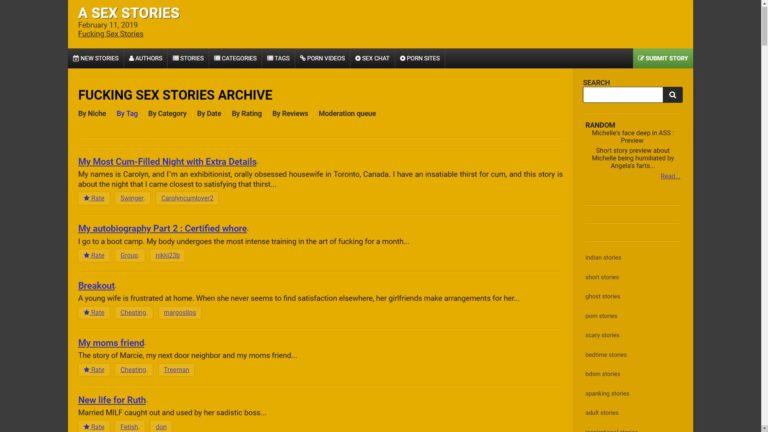
Task: Go to Authors in navigation bar
Action: pyautogui.click(x=145, y=58)
